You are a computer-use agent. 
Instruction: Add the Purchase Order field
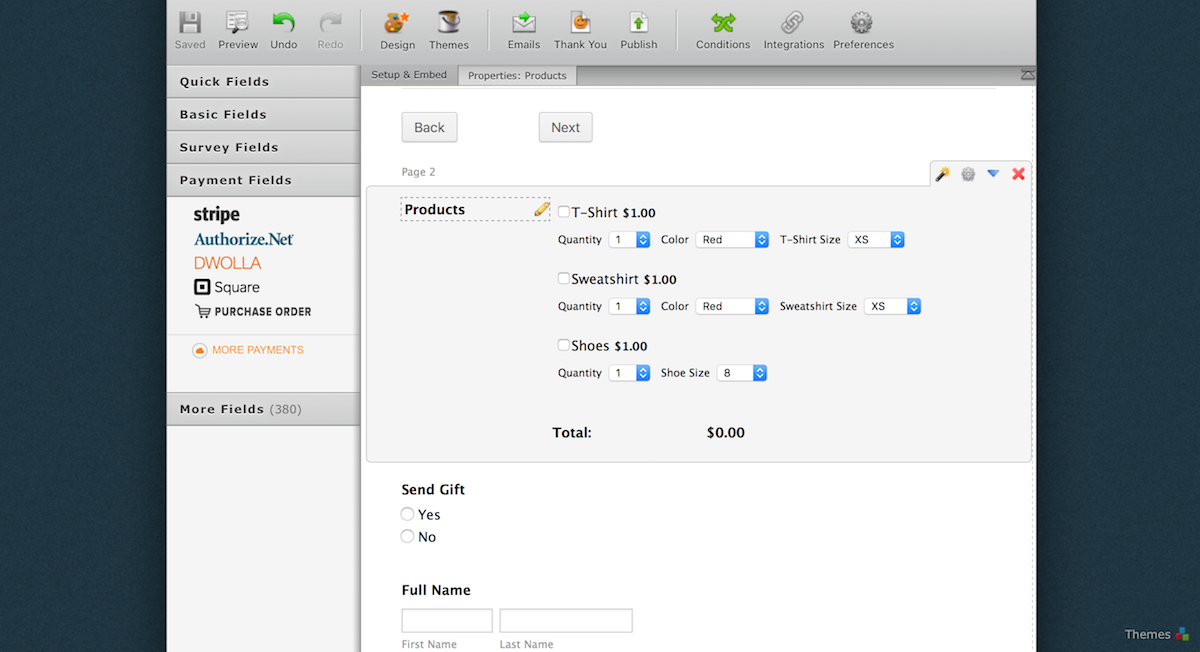253,311
